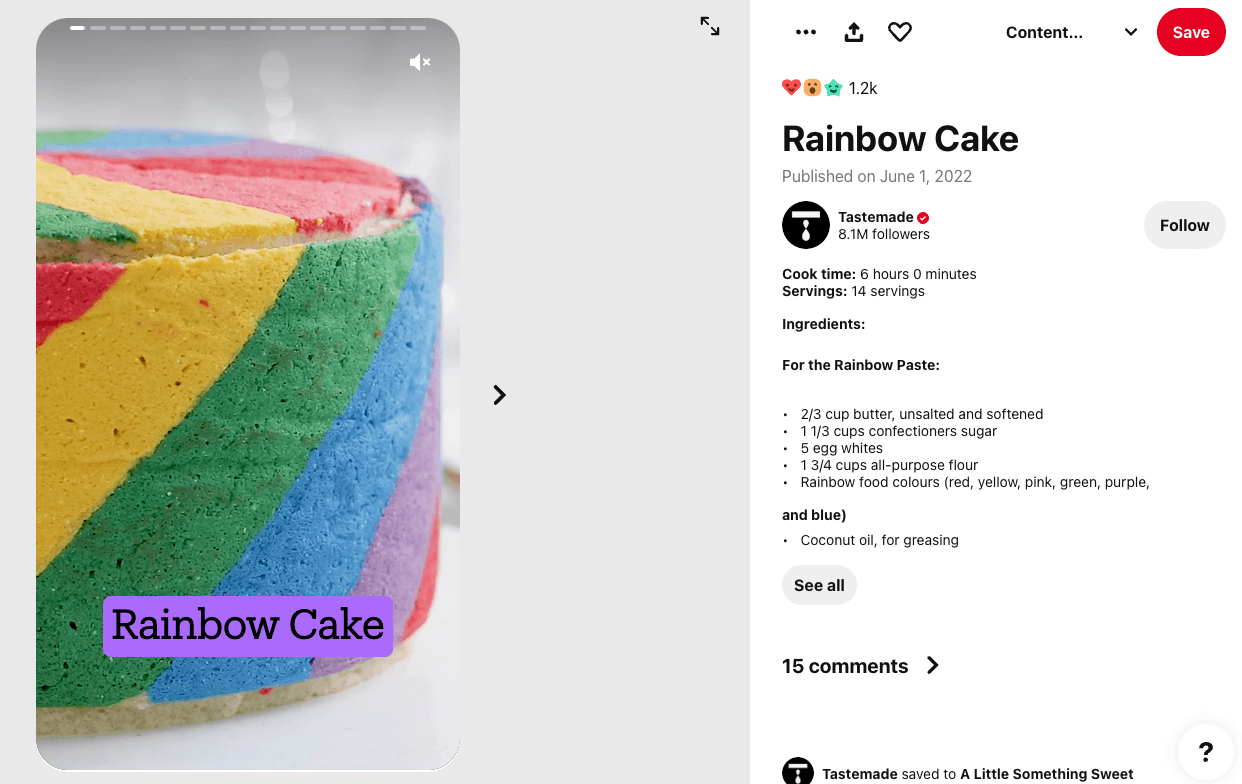Click the Tastemade verified badge checkmark
1242x784 pixels.
[x=922, y=217]
